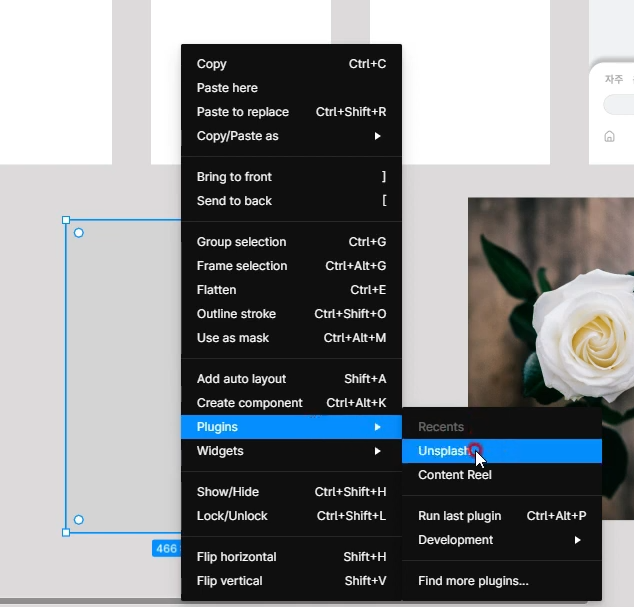The height and width of the screenshot is (607, 634).
Task: Expand the Copy/Paste as submenu arrow
Action: point(377,136)
